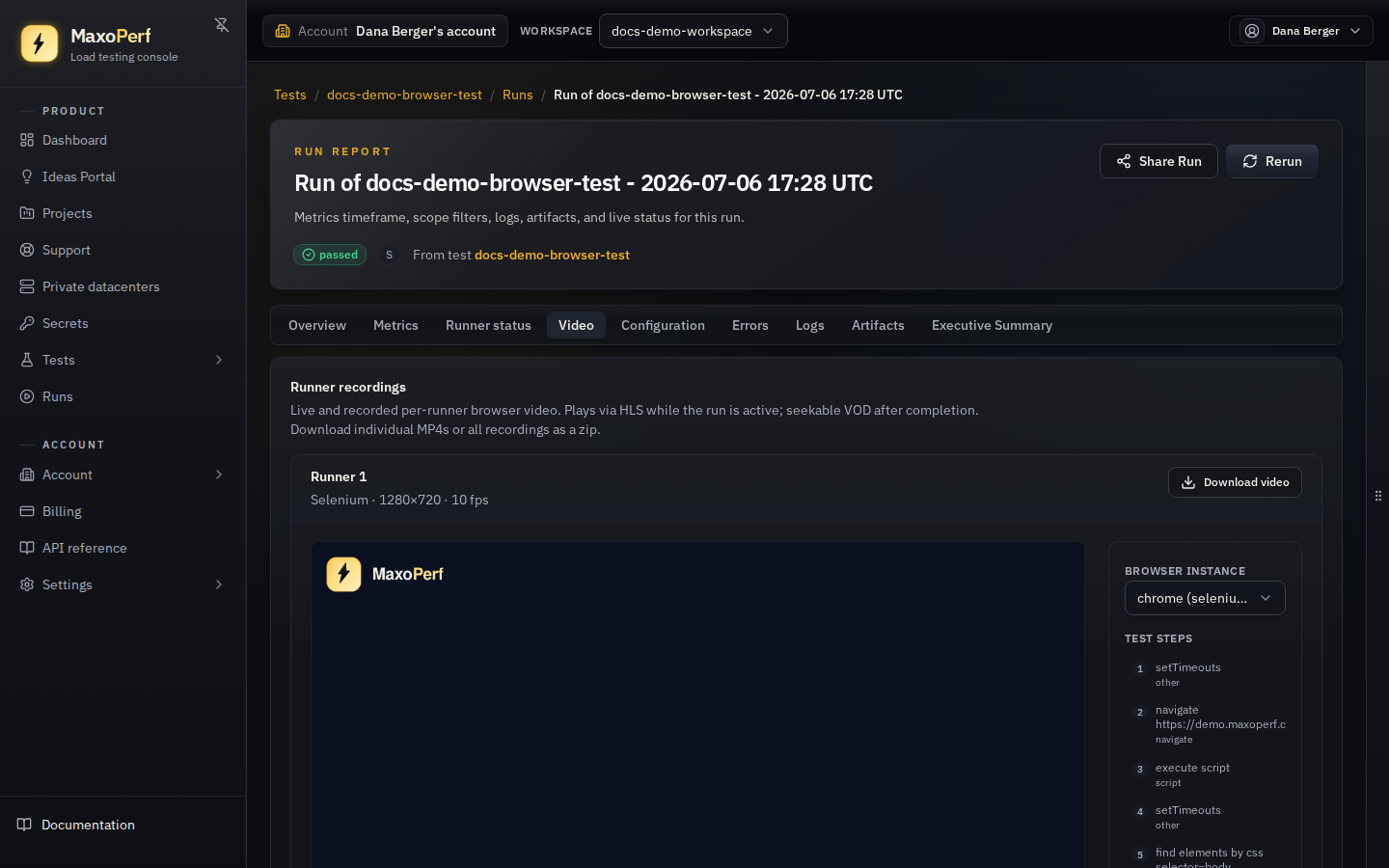The image size is (1389, 868).
Task: Select the Video tab
Action: pyautogui.click(x=576, y=325)
